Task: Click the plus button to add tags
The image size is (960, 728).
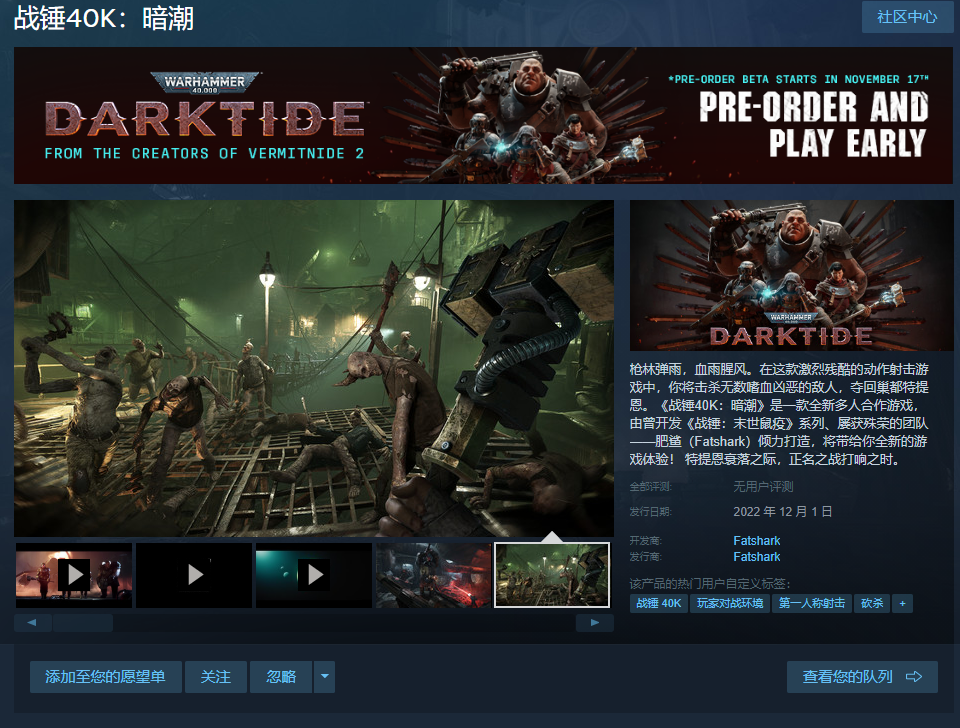Action: point(902,603)
